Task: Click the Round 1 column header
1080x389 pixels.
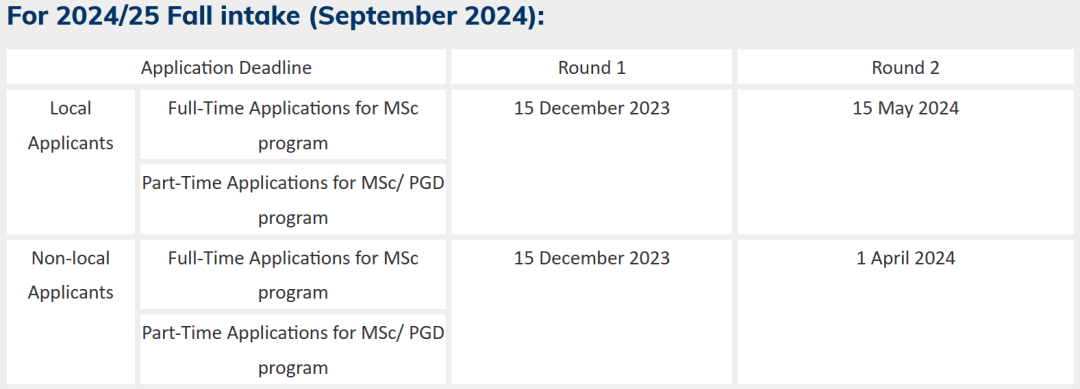Action: click(x=592, y=67)
